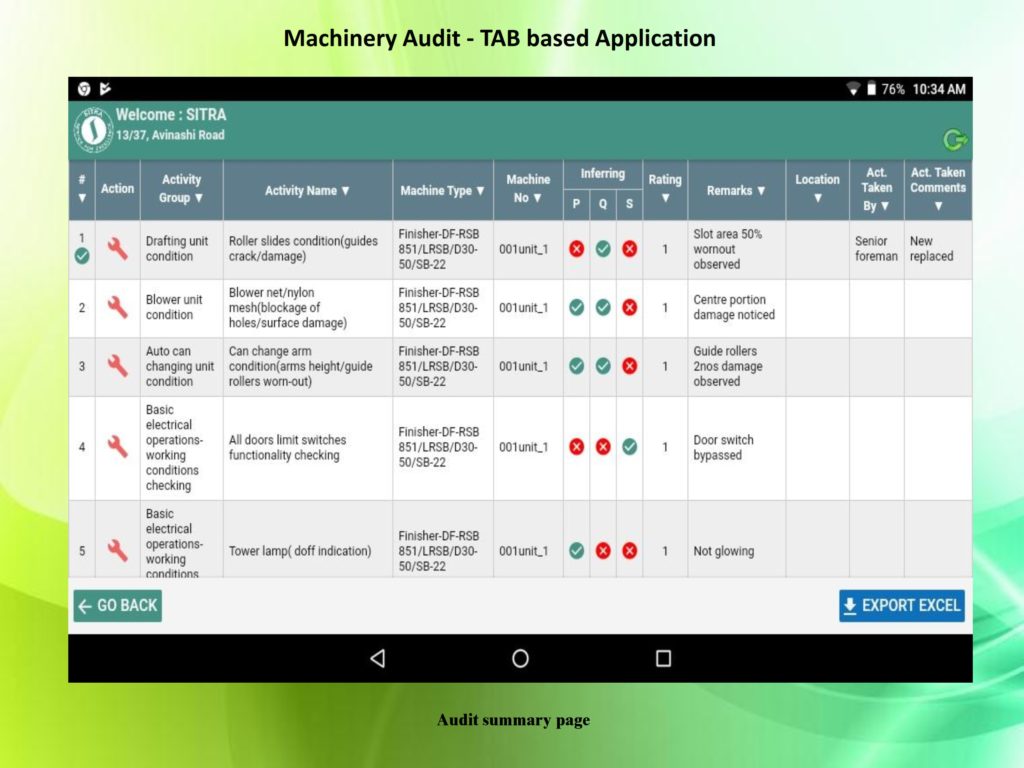Click the EXPORT EXCEL button

[902, 605]
